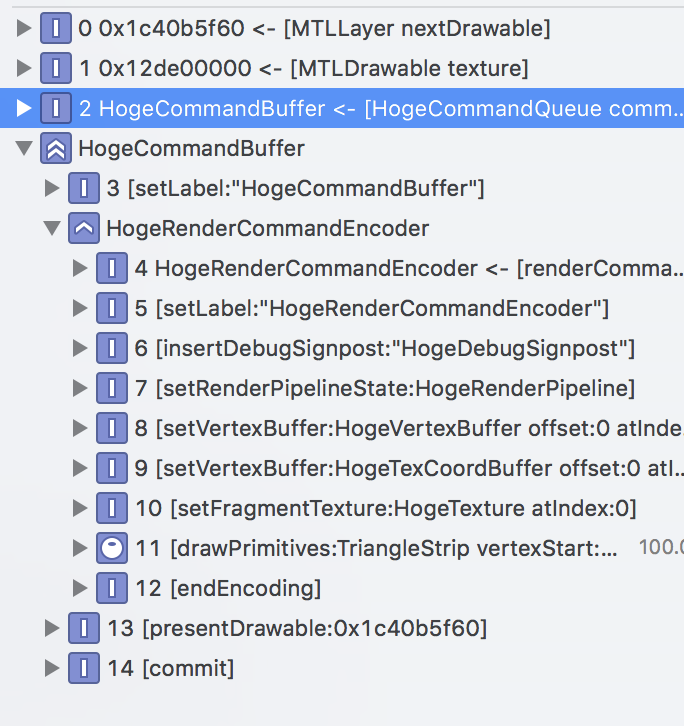Click icon beside setVertexBuffer HogeVertexBuffer call
Viewport: 684px width, 726px height.
[112, 428]
